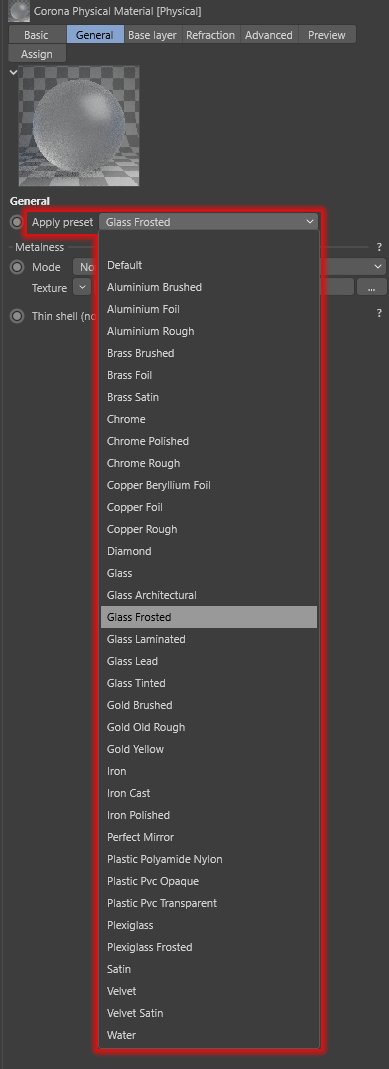Click the Thin shell help question mark
The width and height of the screenshot is (389, 1069).
(x=379, y=313)
